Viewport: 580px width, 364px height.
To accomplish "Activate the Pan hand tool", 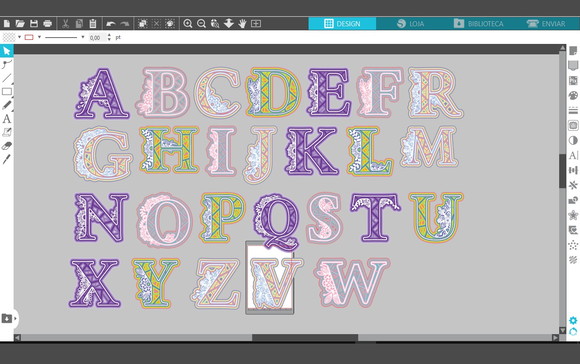I will 242,24.
